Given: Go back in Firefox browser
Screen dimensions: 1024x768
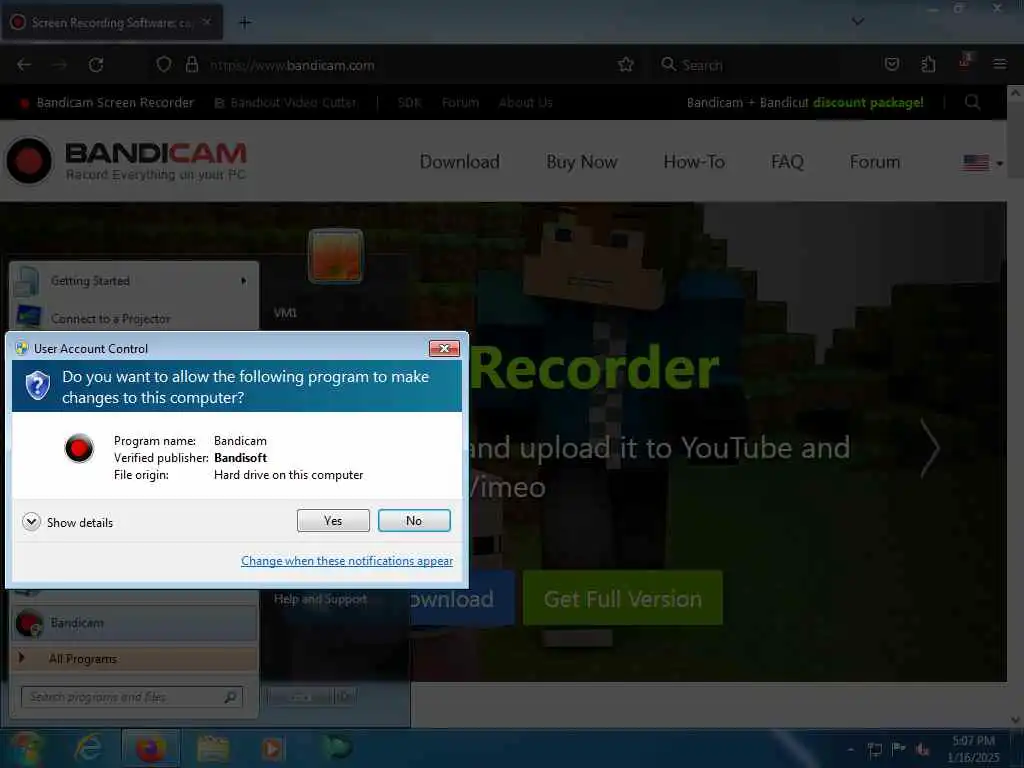Looking at the screenshot, I should (x=24, y=65).
